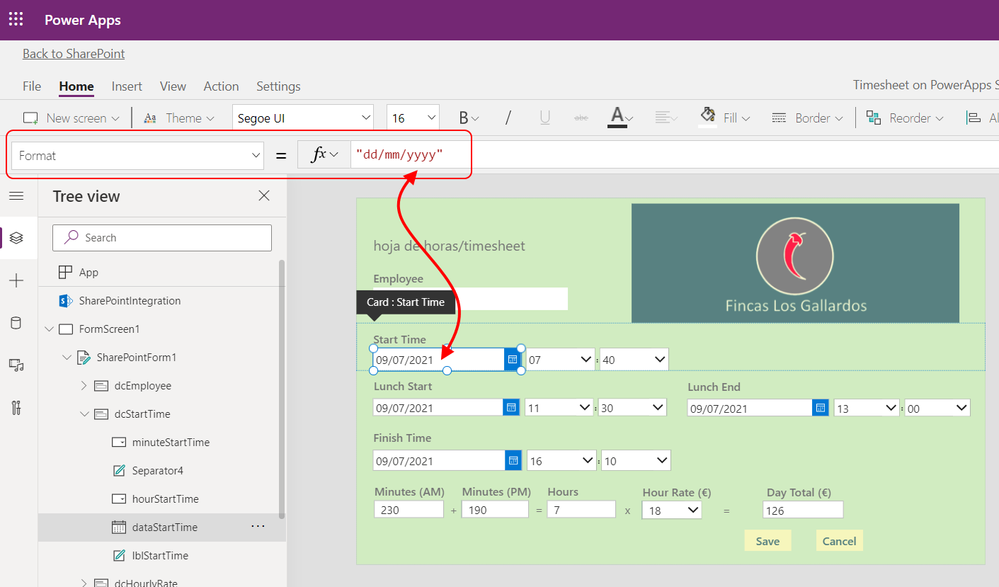Open Finish Time calendar picker
This screenshot has width=999, height=587.
pos(514,460)
